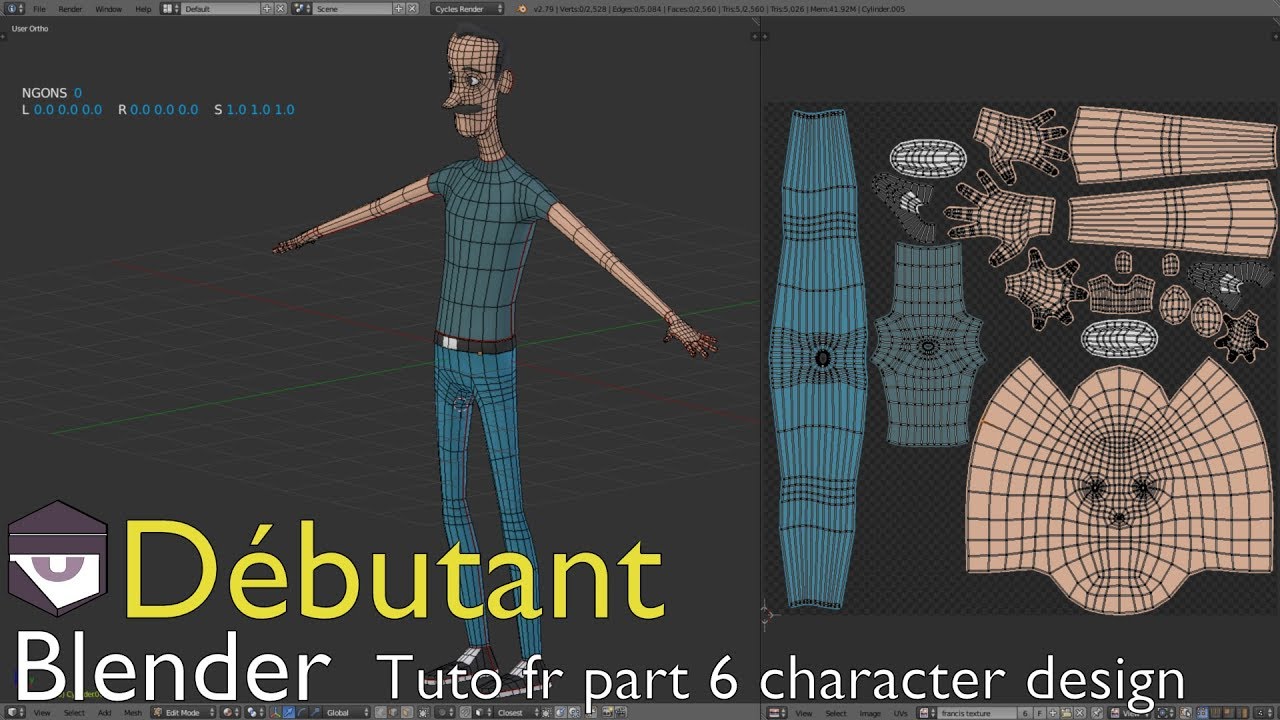Open the screen layout browse icon
1280x720 pixels.
click(x=170, y=9)
